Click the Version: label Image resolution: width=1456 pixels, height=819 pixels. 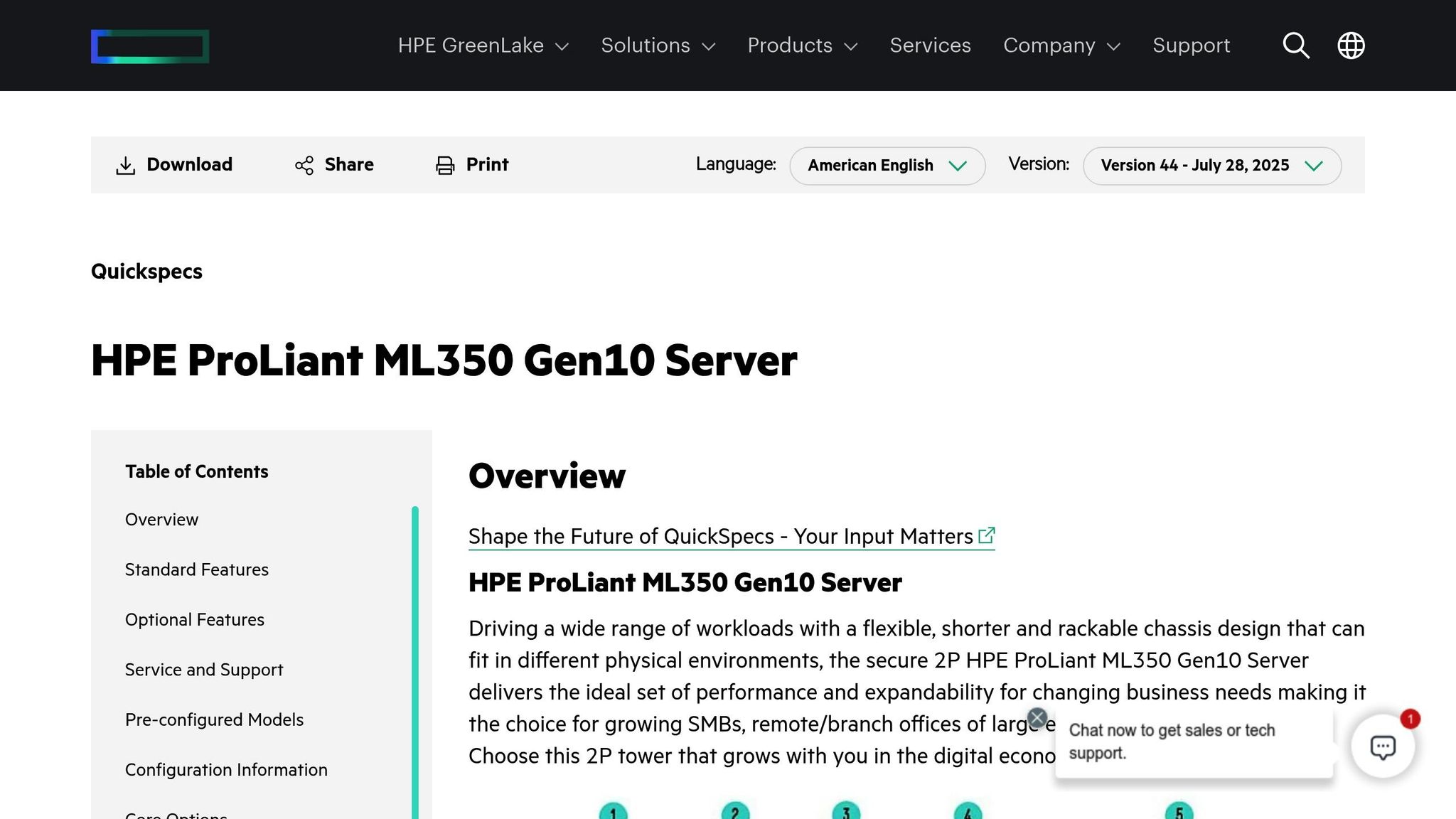tap(1039, 164)
